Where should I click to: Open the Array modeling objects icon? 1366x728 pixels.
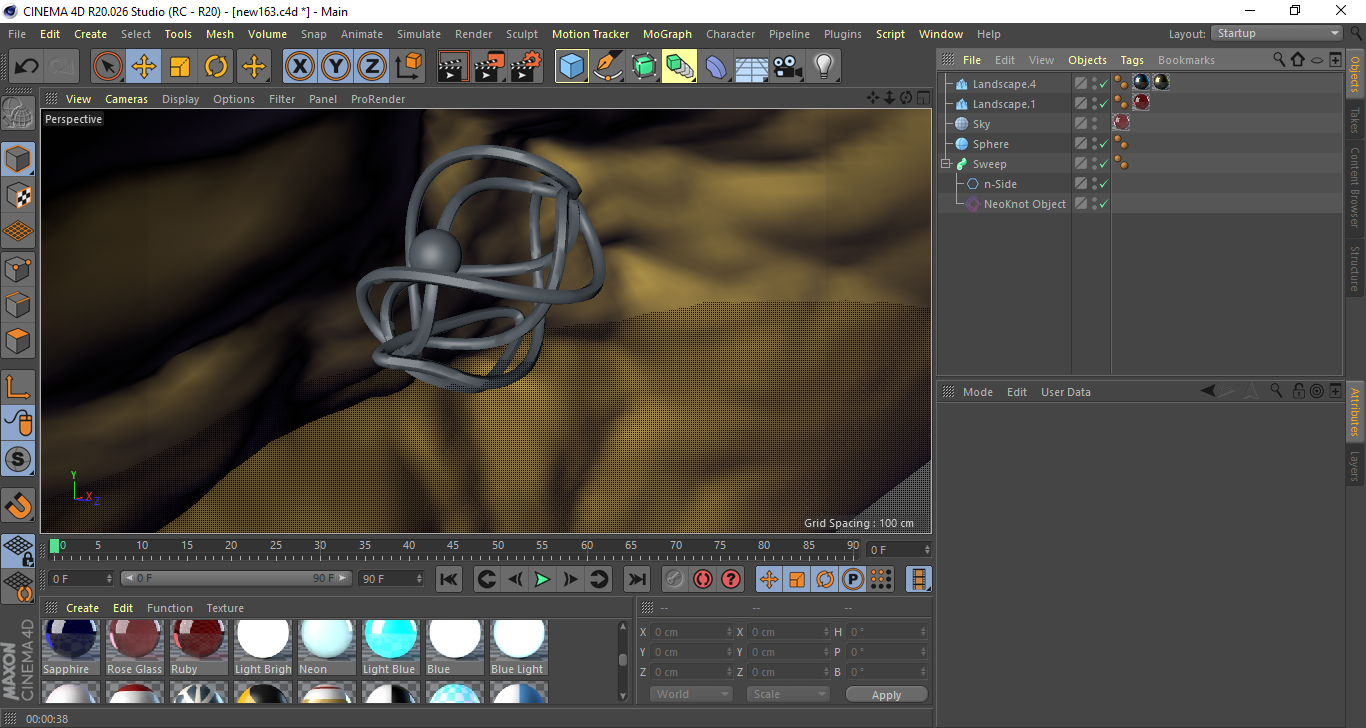(680, 67)
